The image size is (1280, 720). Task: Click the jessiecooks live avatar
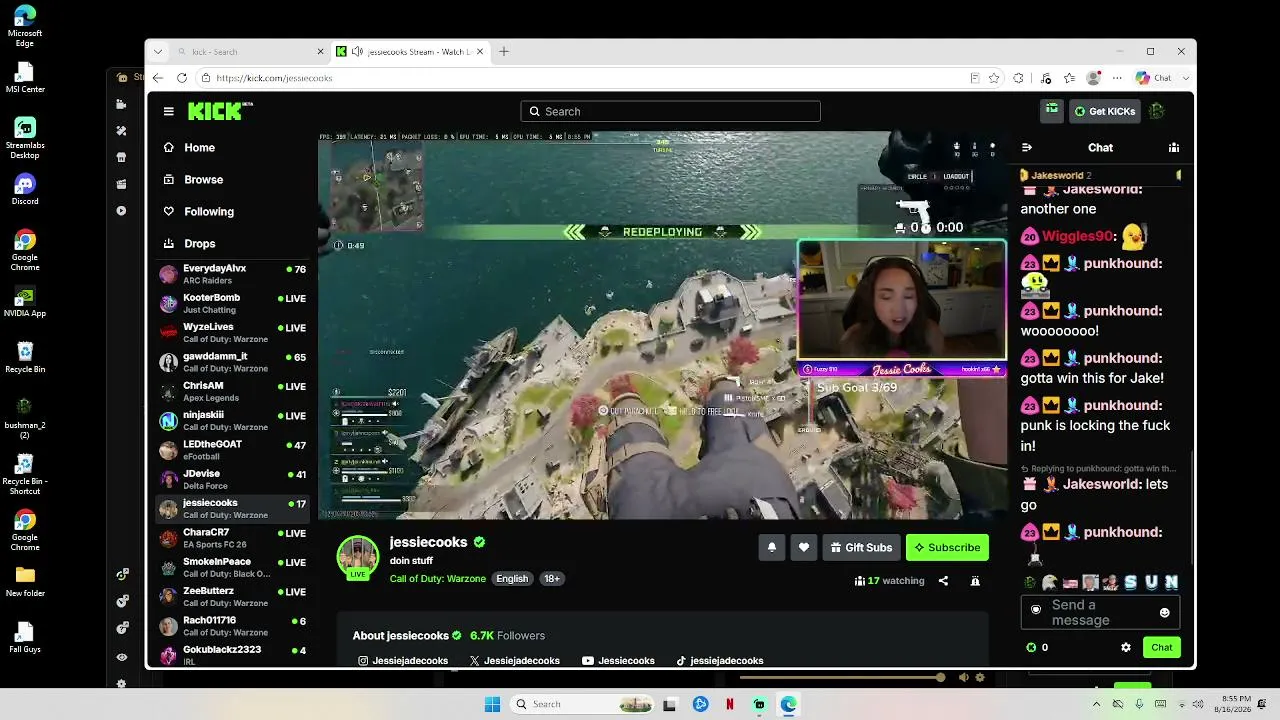(x=358, y=557)
